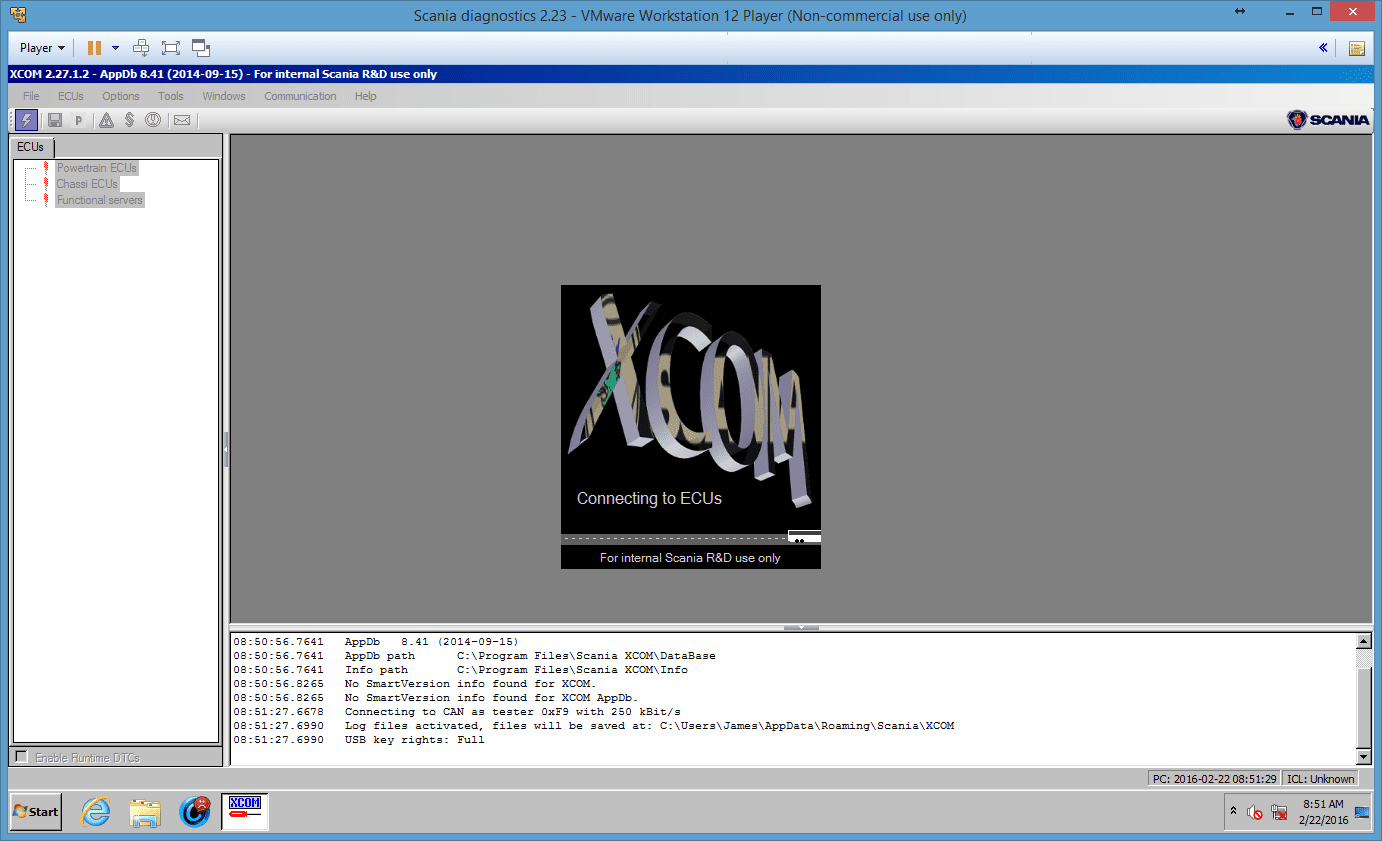Click the floppy disk save icon
This screenshot has height=841, width=1382.
(55, 120)
